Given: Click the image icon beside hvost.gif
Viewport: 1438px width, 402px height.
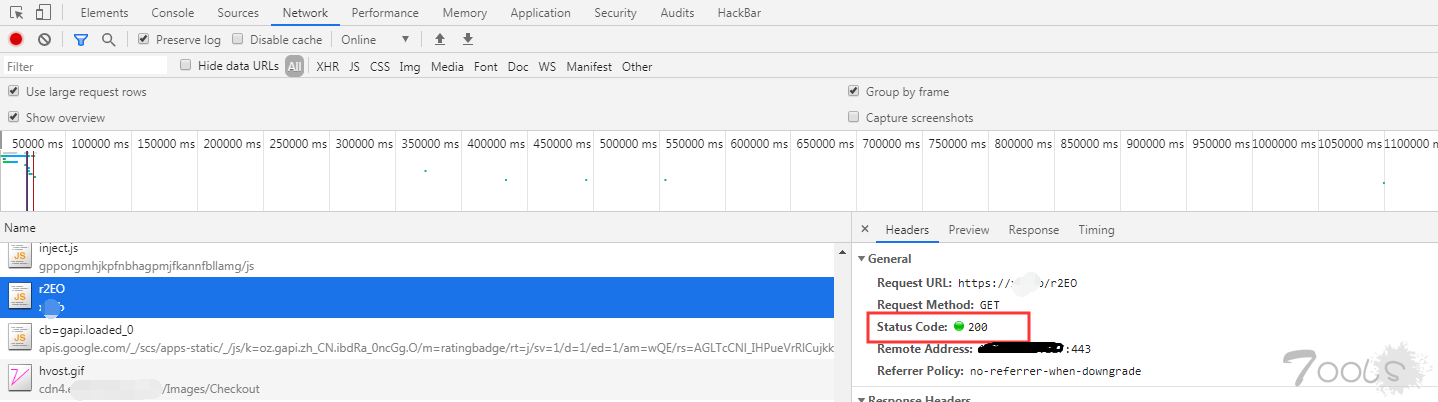Looking at the screenshot, I should (x=20, y=379).
